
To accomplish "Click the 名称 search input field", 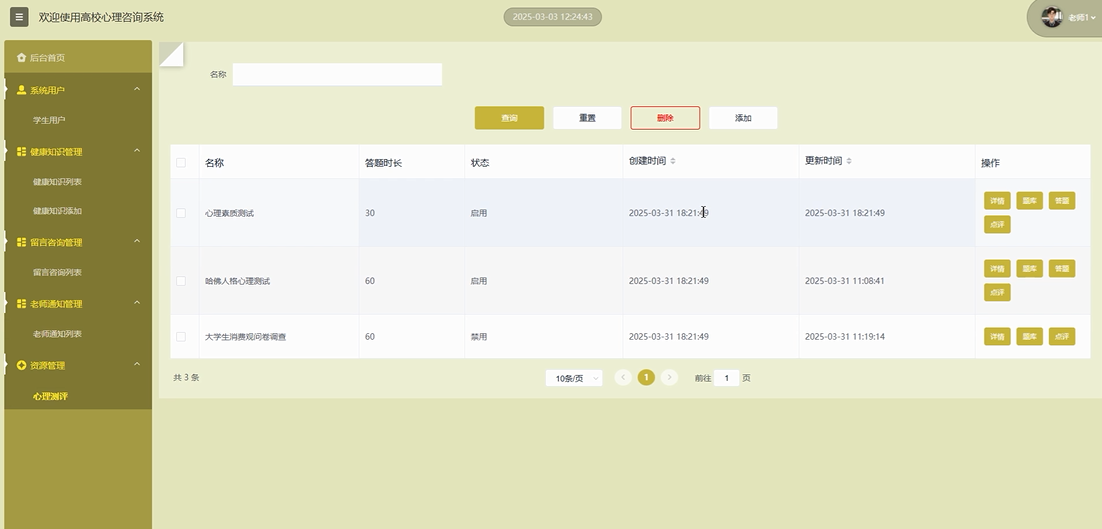I will (337, 74).
